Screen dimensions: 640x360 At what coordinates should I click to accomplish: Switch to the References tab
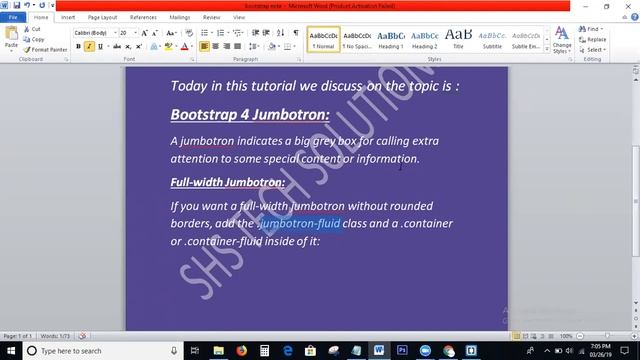tap(143, 17)
